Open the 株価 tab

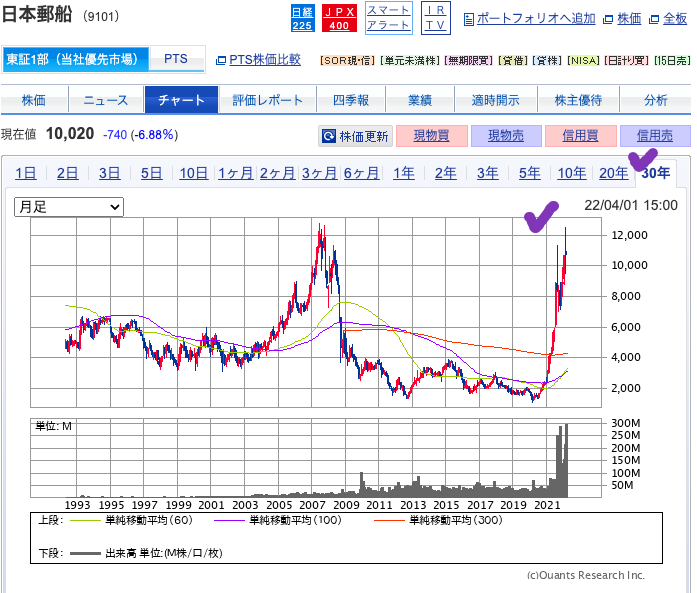click(x=34, y=100)
